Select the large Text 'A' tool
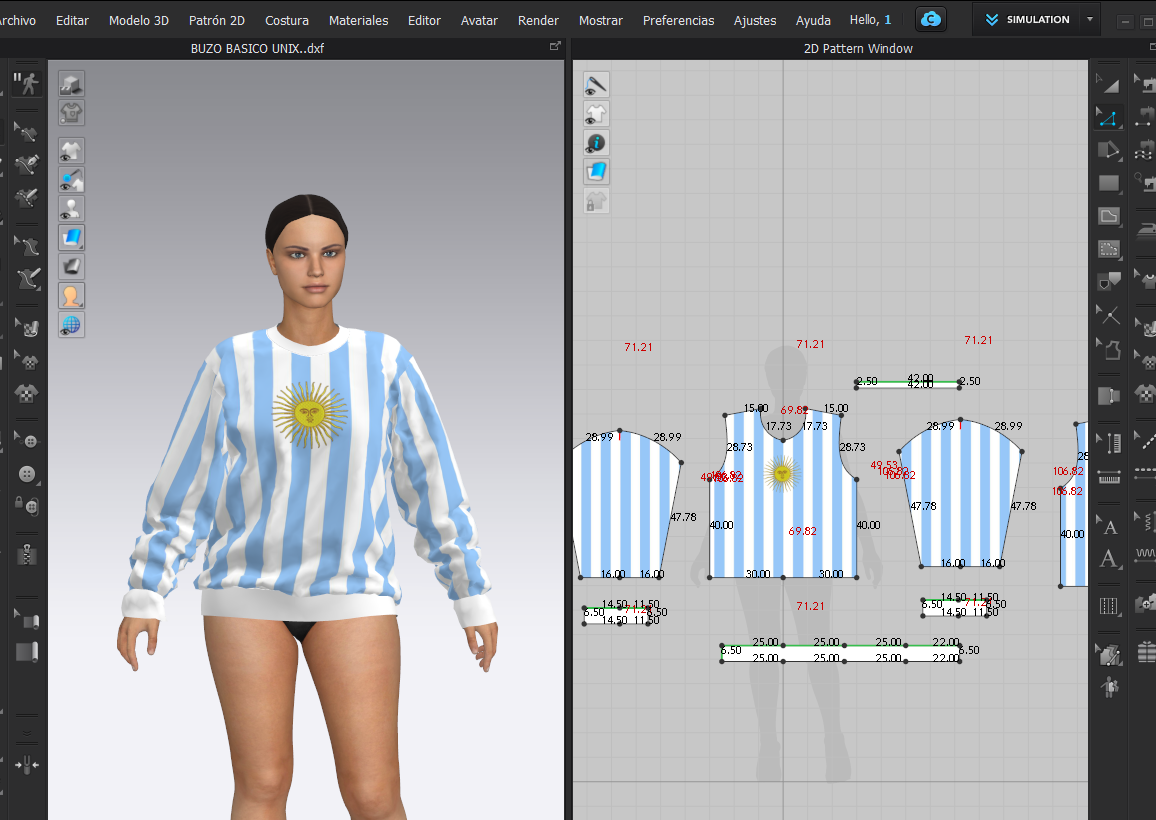Image resolution: width=1156 pixels, height=820 pixels. point(1108,559)
